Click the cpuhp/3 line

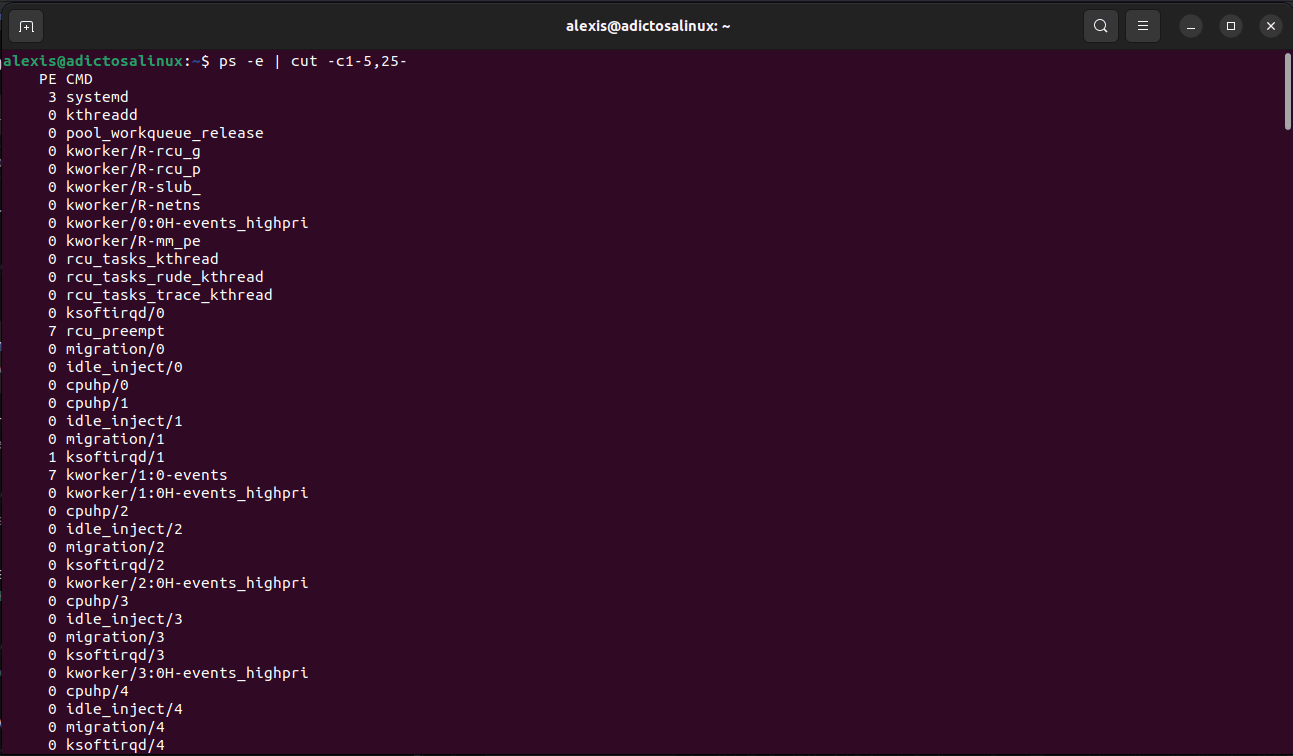click(88, 601)
